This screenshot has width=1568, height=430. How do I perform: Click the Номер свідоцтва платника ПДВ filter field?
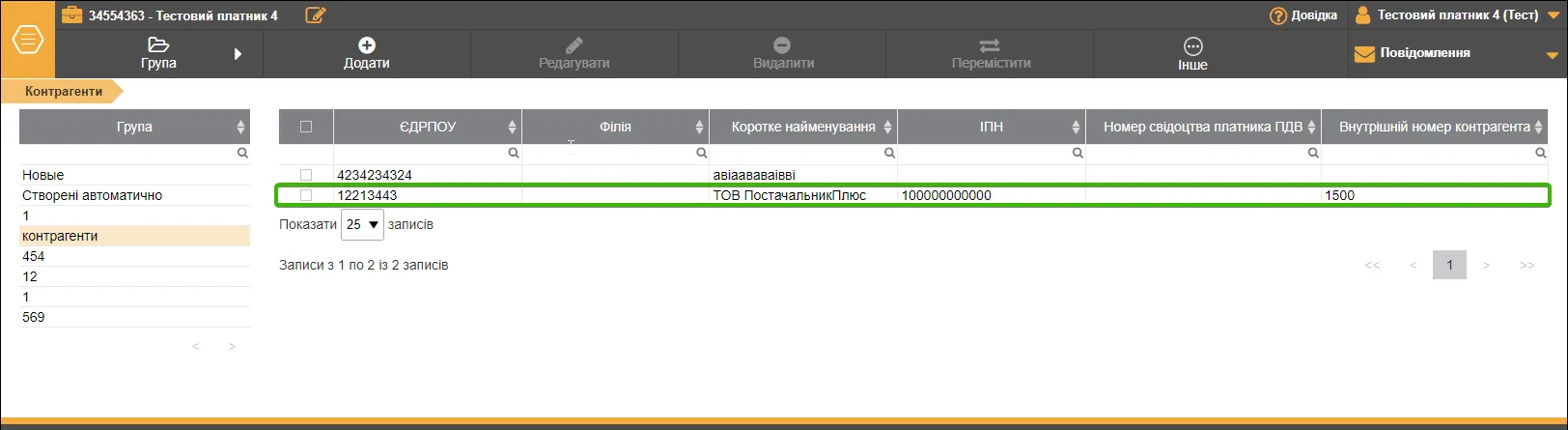(1203, 153)
